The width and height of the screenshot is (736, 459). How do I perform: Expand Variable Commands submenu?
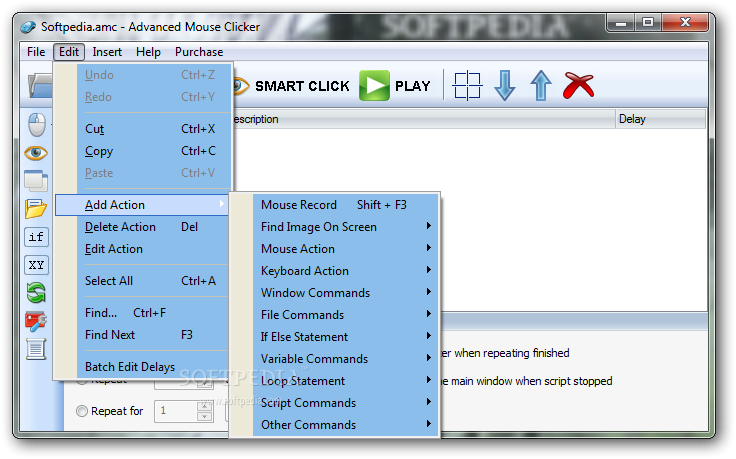coord(345,359)
